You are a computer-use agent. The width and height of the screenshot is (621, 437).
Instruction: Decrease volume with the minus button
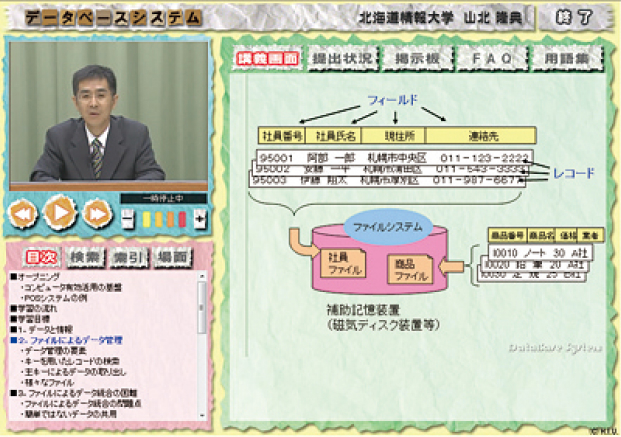pyautogui.click(x=127, y=216)
